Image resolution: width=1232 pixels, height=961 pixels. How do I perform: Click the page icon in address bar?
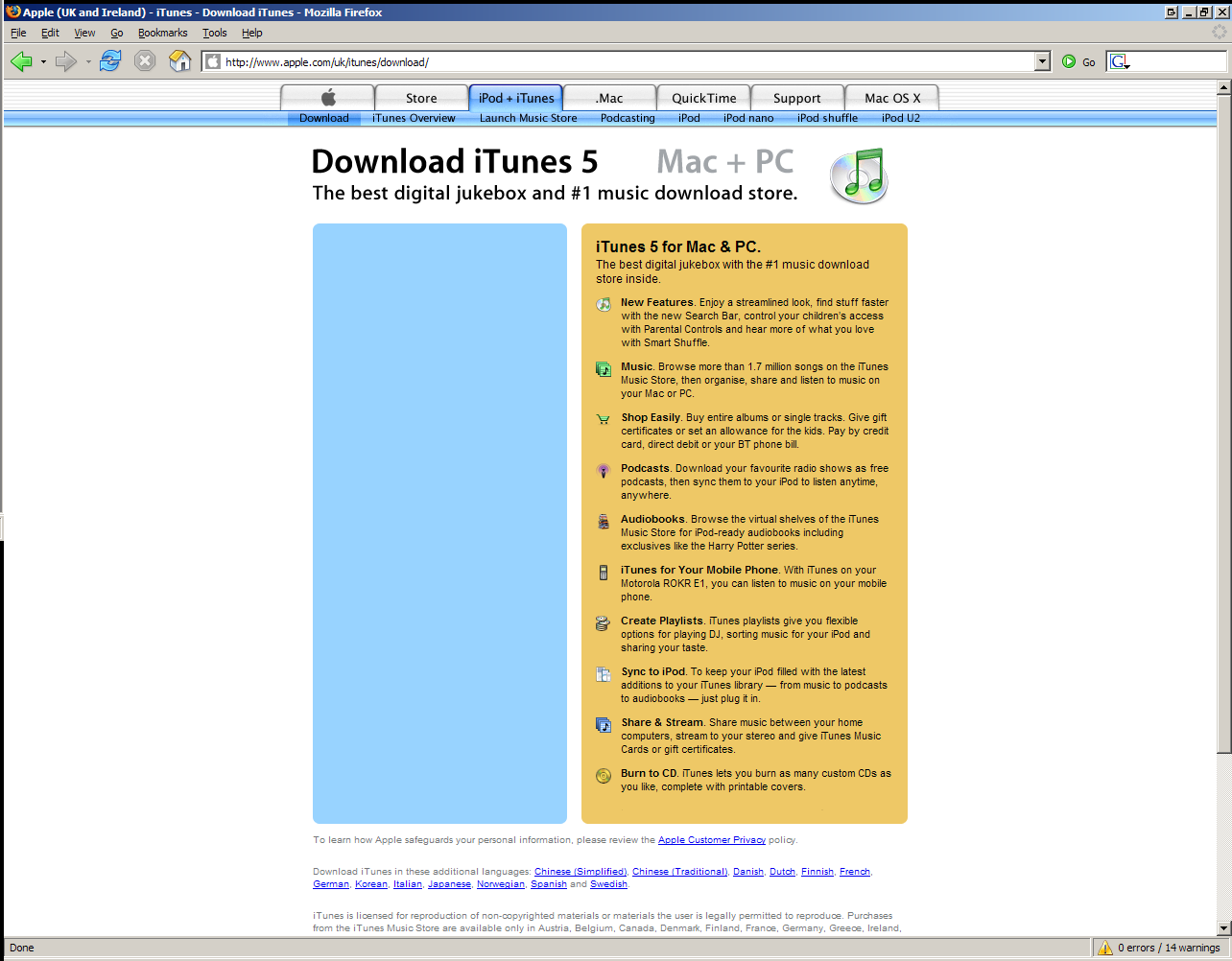coord(213,62)
